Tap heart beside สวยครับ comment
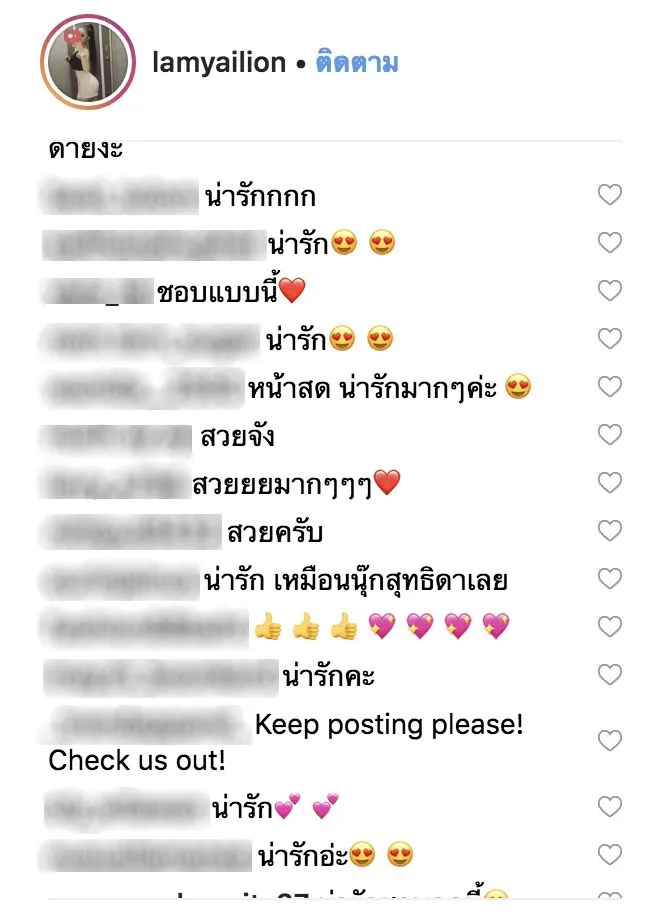The height and width of the screenshot is (918, 664). click(610, 530)
